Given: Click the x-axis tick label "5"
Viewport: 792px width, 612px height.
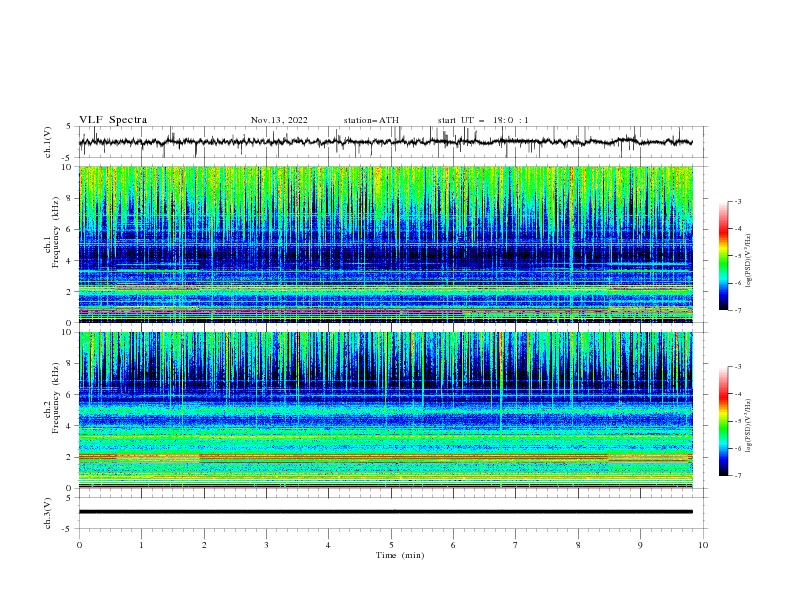Looking at the screenshot, I should pos(391,545).
